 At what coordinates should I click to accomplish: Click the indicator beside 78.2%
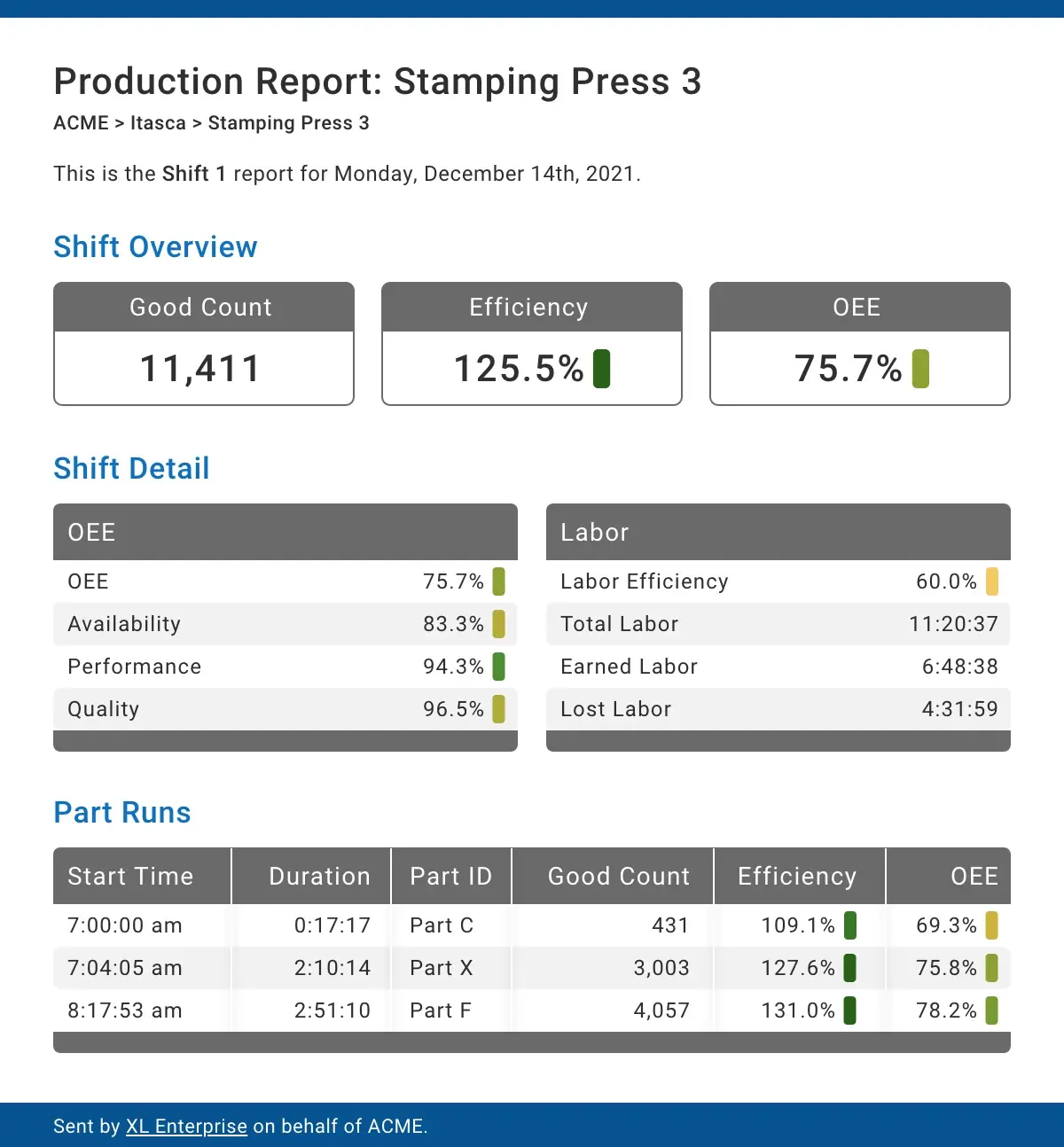(991, 1010)
